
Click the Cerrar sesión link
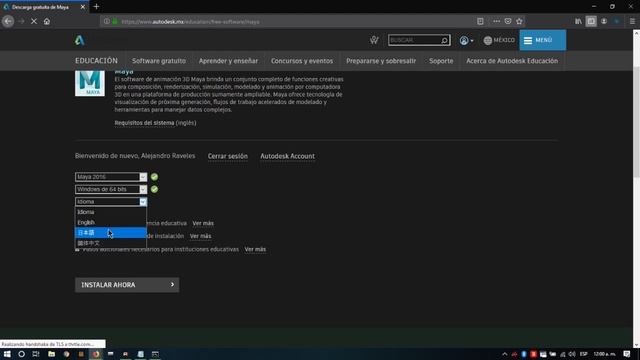227,156
